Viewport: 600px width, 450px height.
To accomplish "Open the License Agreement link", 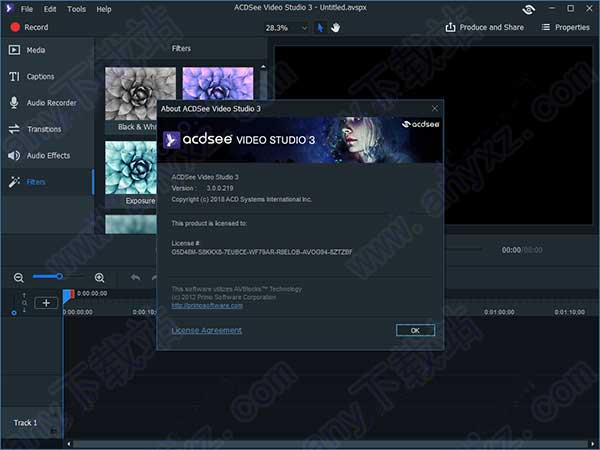I will point(207,330).
